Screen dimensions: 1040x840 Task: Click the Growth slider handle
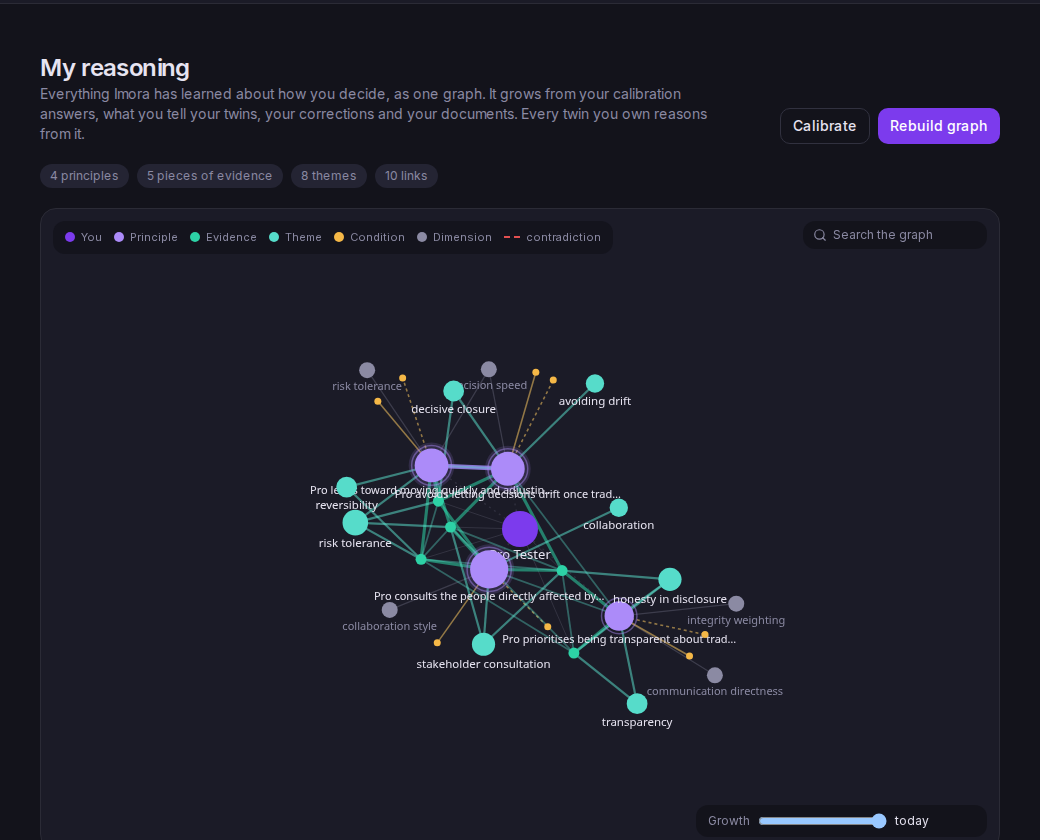tap(879, 821)
